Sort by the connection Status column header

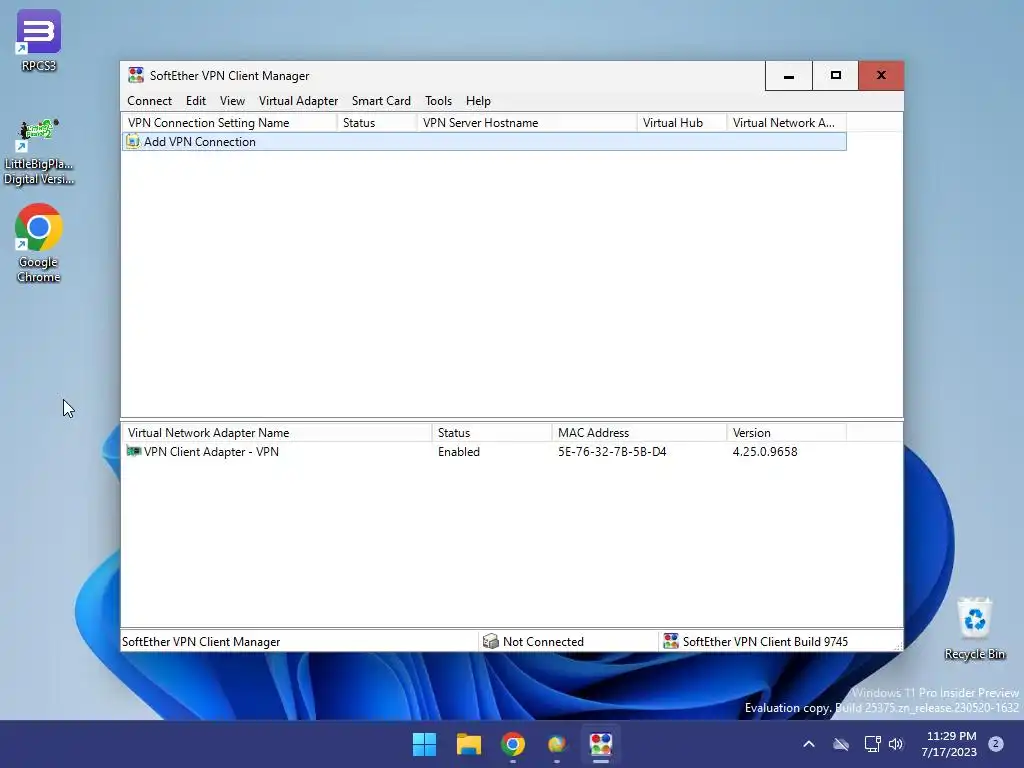[376, 123]
